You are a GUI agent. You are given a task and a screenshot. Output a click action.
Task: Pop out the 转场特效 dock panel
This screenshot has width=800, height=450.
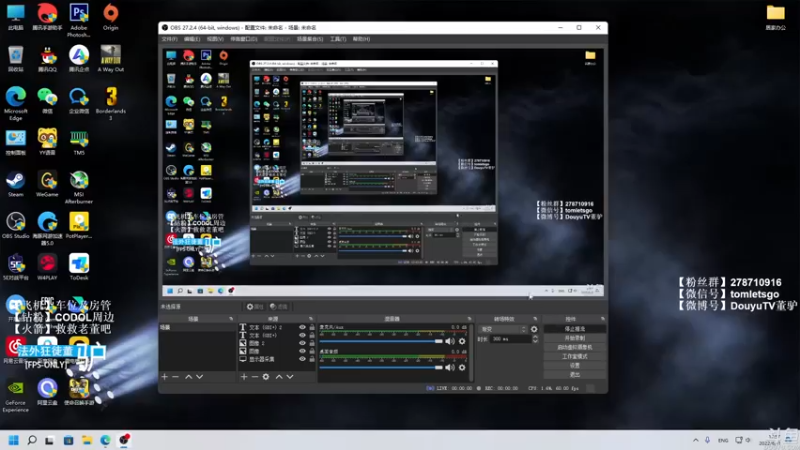click(535, 319)
